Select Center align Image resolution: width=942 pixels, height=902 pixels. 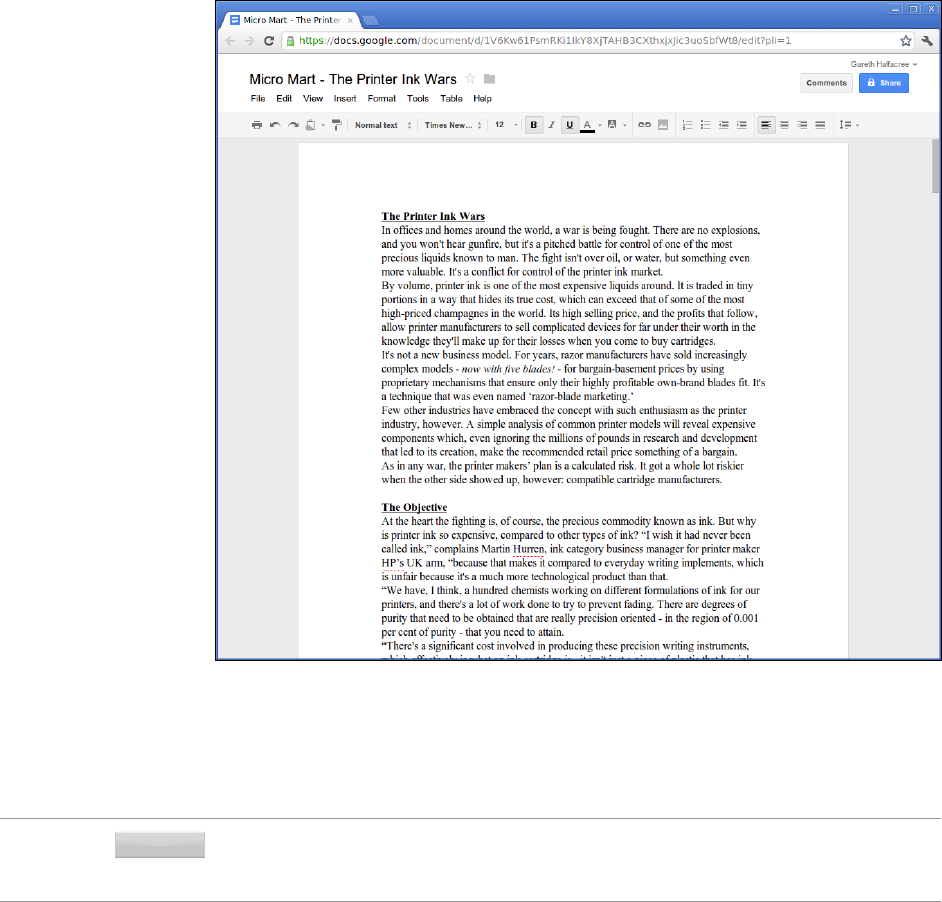pos(784,125)
